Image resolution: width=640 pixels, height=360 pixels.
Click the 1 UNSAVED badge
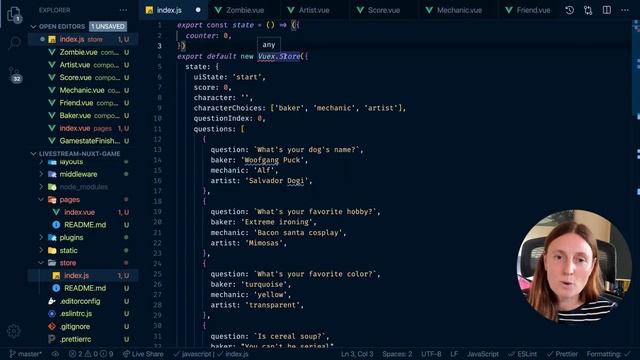click(x=108, y=27)
